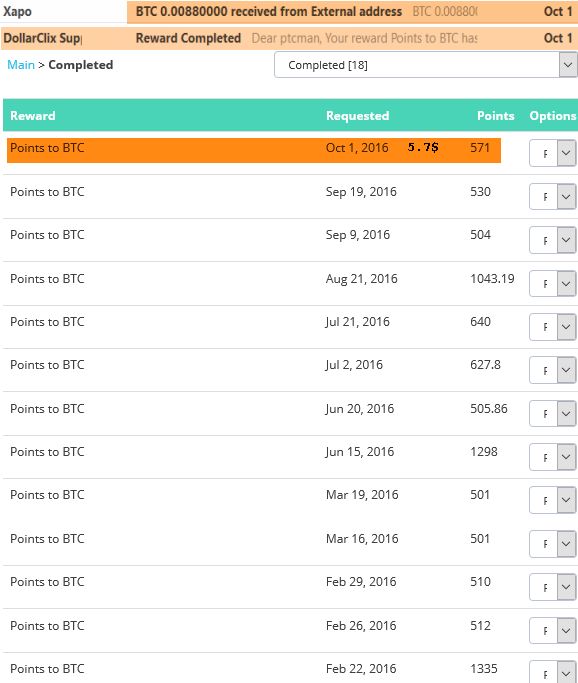Click the 505.86 points value
This screenshot has width=578, height=683.
(489, 409)
